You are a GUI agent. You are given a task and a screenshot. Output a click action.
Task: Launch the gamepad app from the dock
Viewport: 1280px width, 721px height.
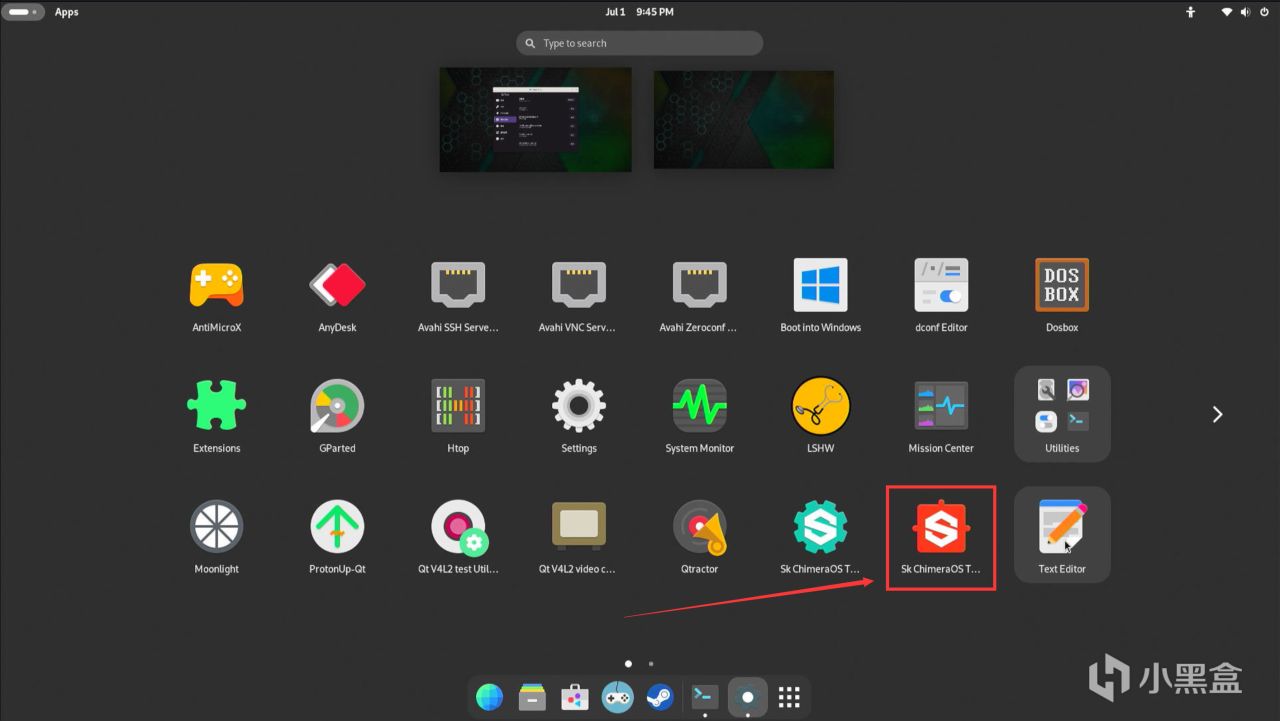[x=617, y=697]
